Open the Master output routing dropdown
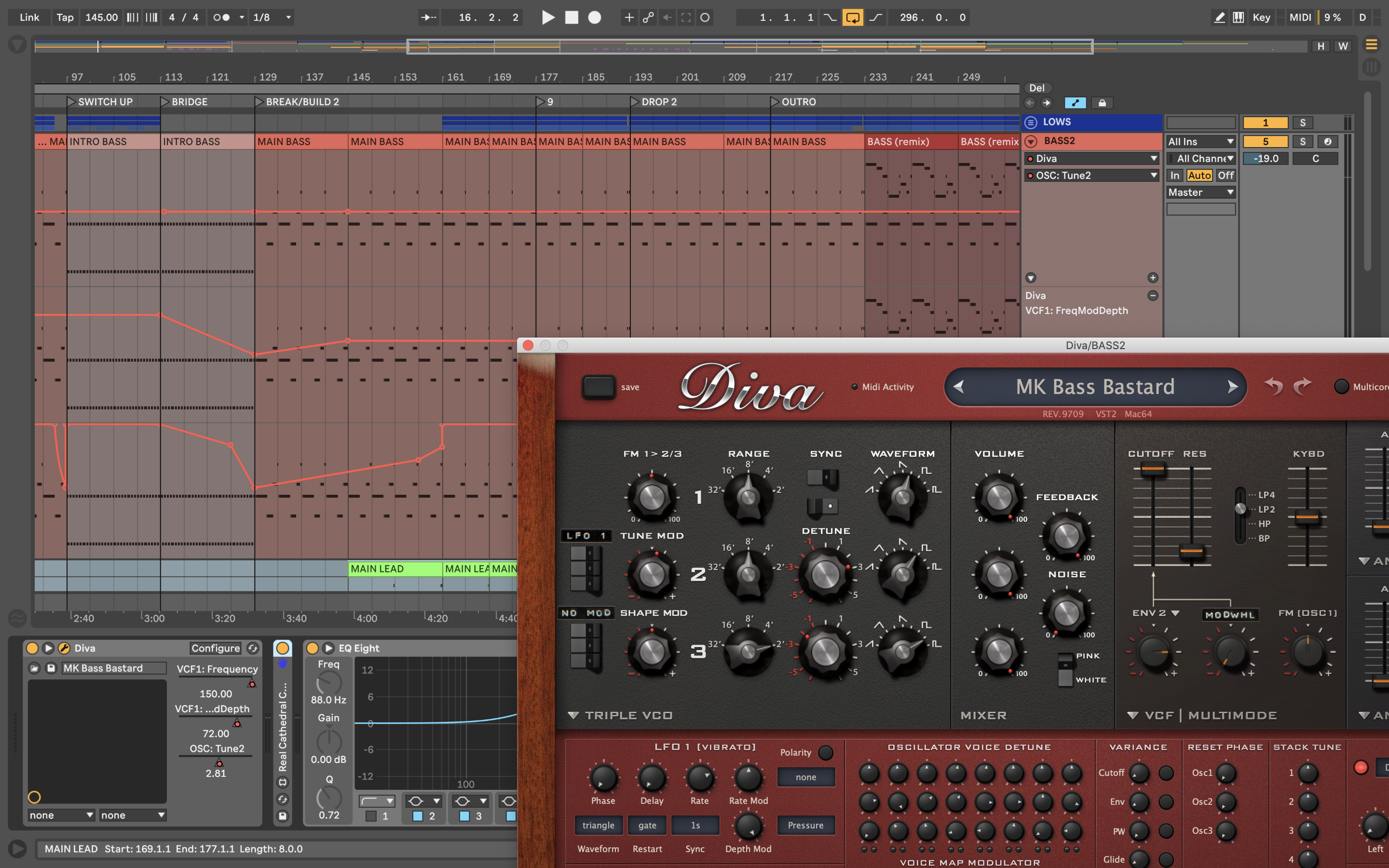 point(1201,192)
